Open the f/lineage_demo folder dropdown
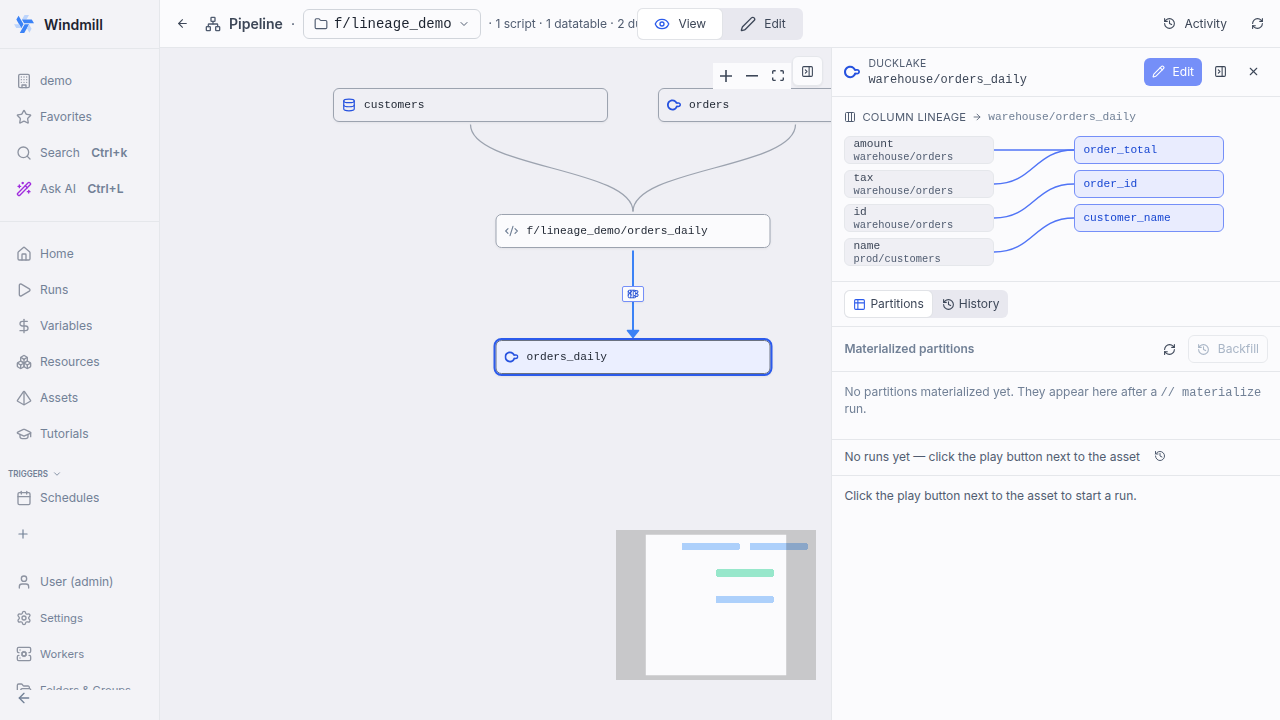The height and width of the screenshot is (720, 1280). [x=392, y=24]
